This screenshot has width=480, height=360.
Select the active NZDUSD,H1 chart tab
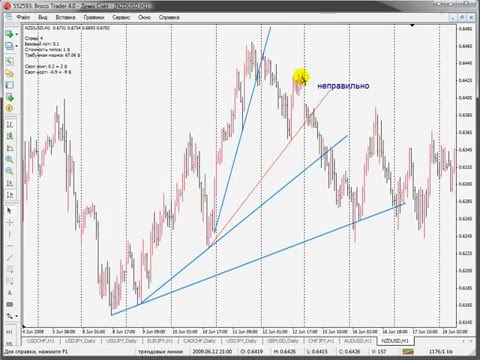(395, 341)
